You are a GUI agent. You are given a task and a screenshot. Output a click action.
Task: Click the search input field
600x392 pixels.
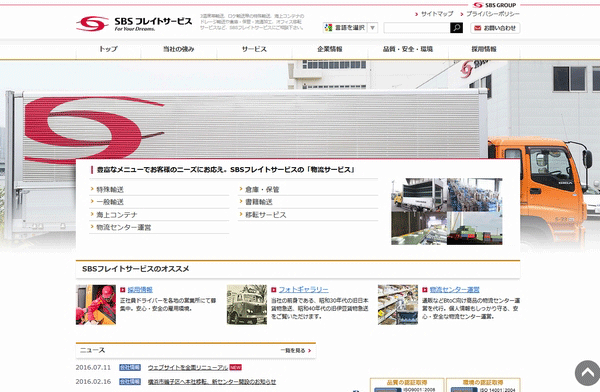tap(417, 28)
